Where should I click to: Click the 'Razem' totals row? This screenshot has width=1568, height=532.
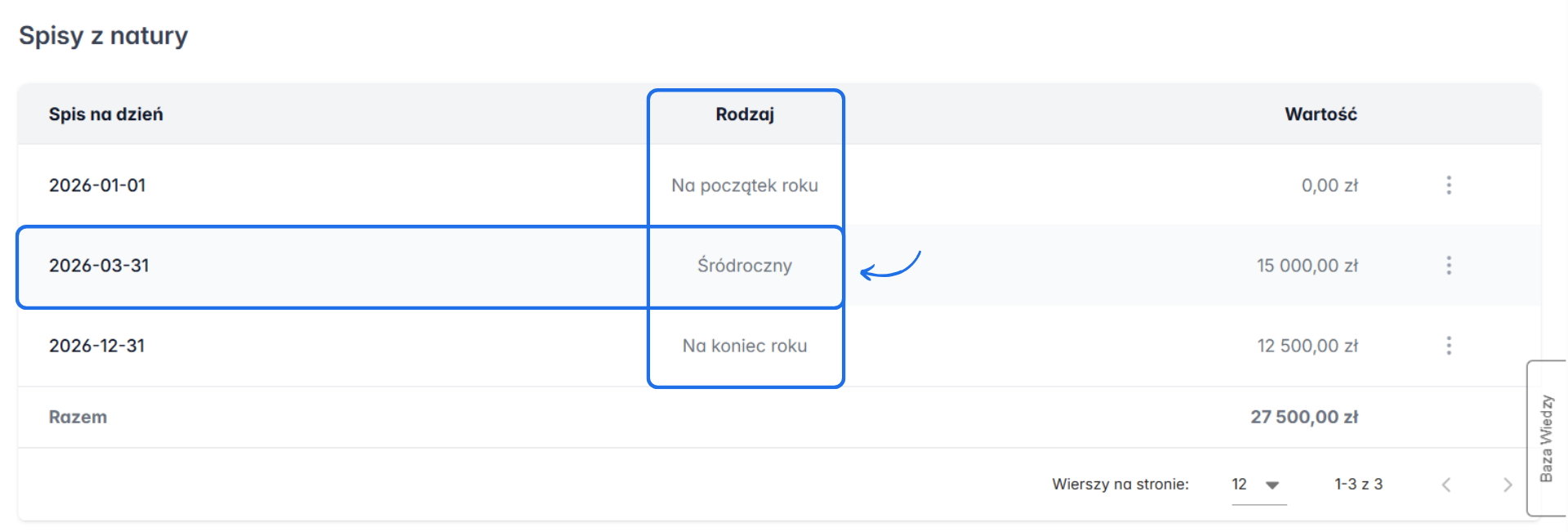tap(78, 417)
